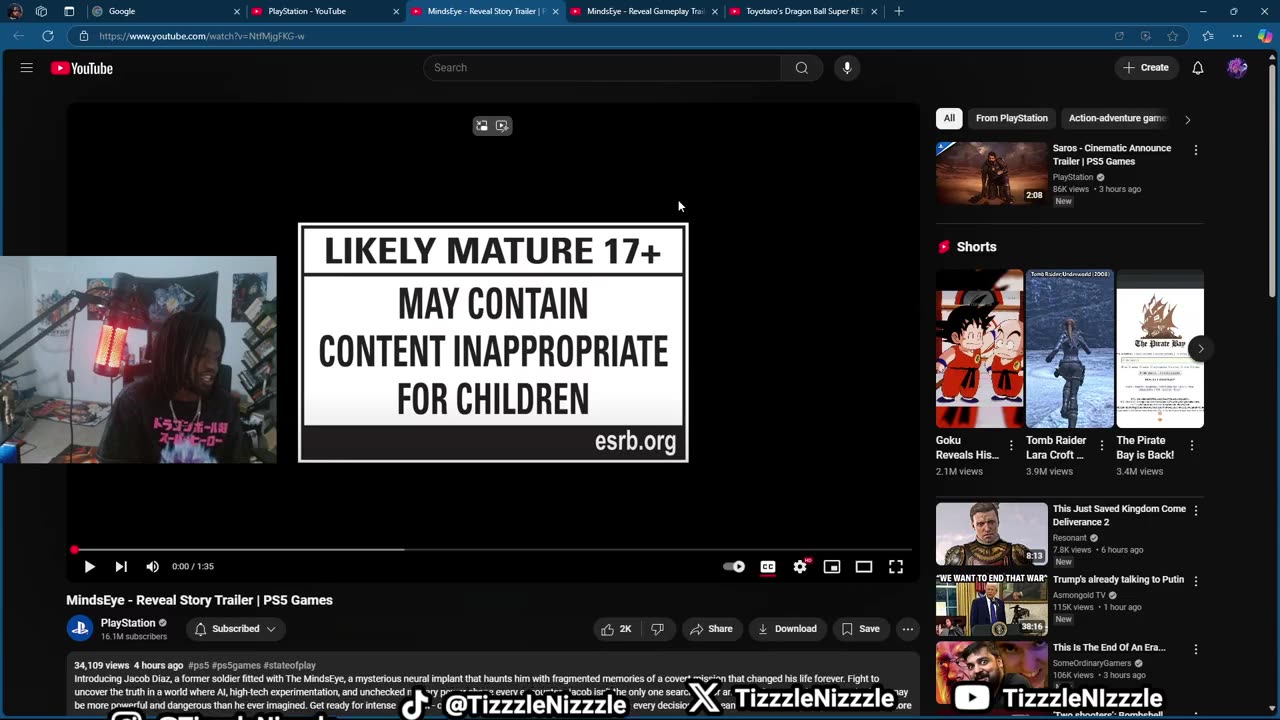1280x720 pixels.
Task: Open the Tomb Raider Lara Croft short
Action: click(1070, 349)
